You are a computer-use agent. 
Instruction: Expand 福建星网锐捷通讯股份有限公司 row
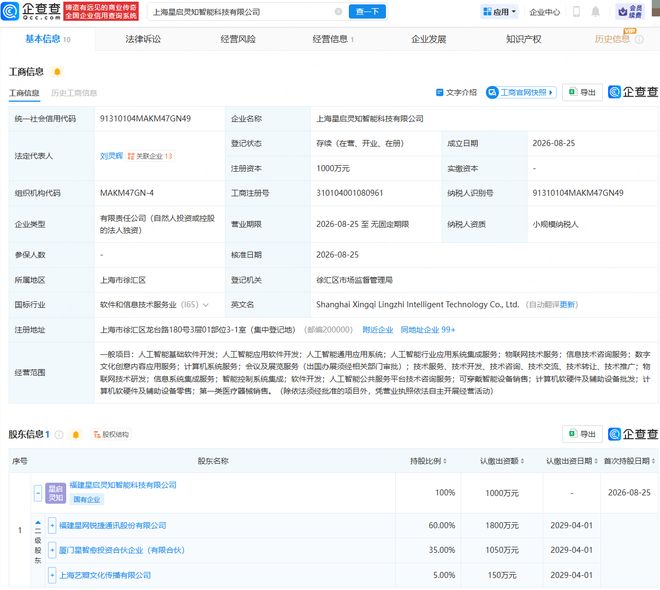click(x=52, y=525)
